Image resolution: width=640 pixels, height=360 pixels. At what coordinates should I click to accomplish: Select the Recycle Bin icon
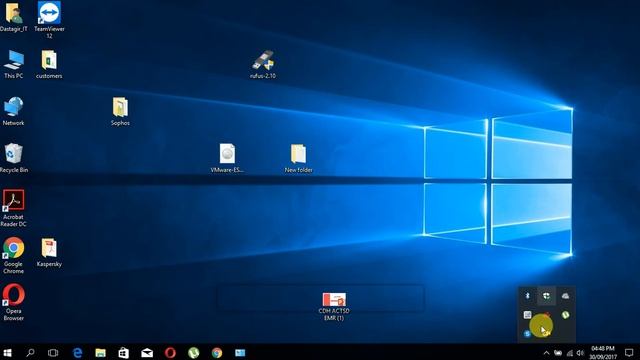coord(13,158)
